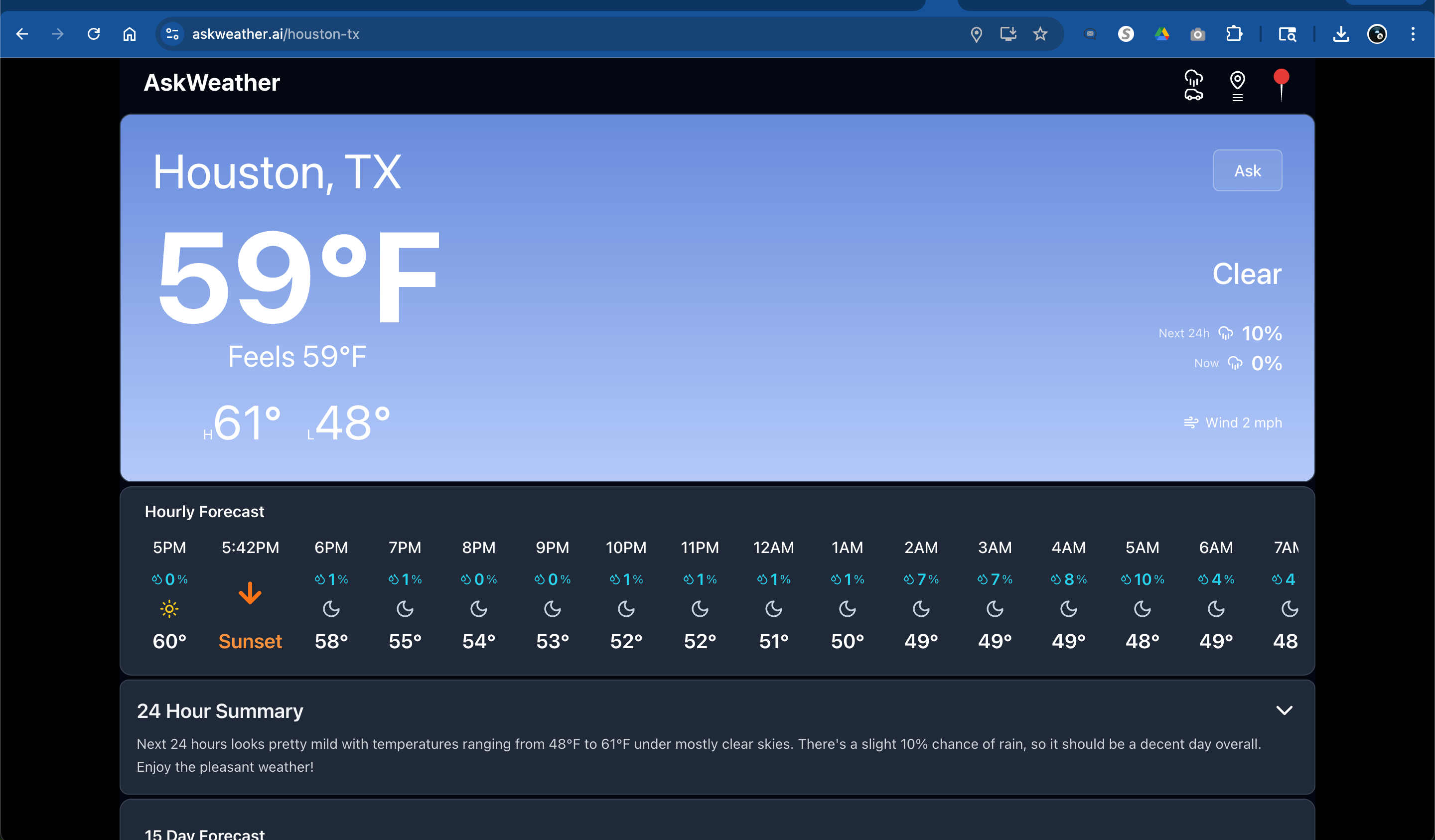Click the rain and car weather icon
The height and width of the screenshot is (840, 1435).
pos(1193,85)
